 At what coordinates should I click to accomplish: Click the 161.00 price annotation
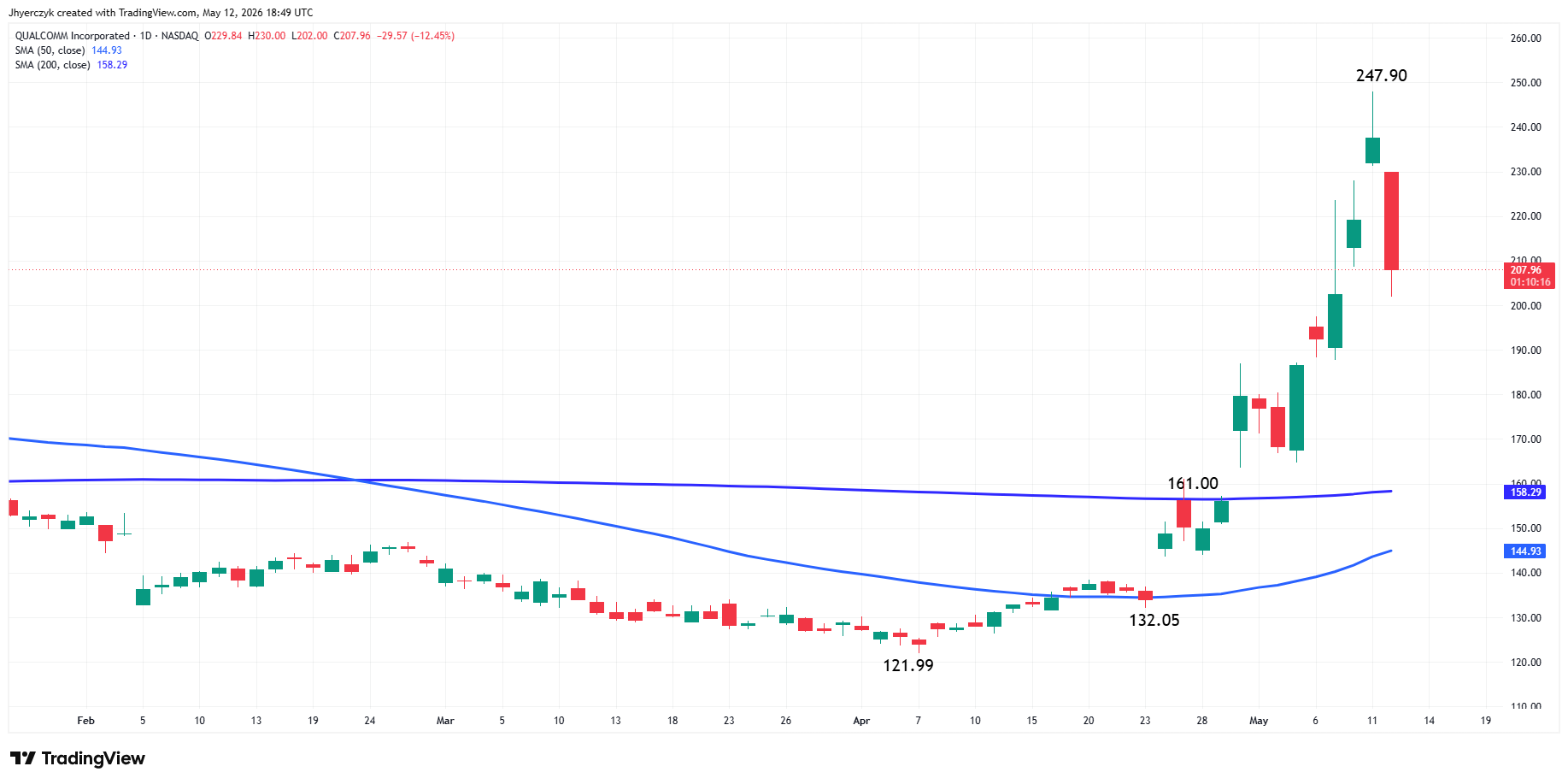click(1193, 484)
